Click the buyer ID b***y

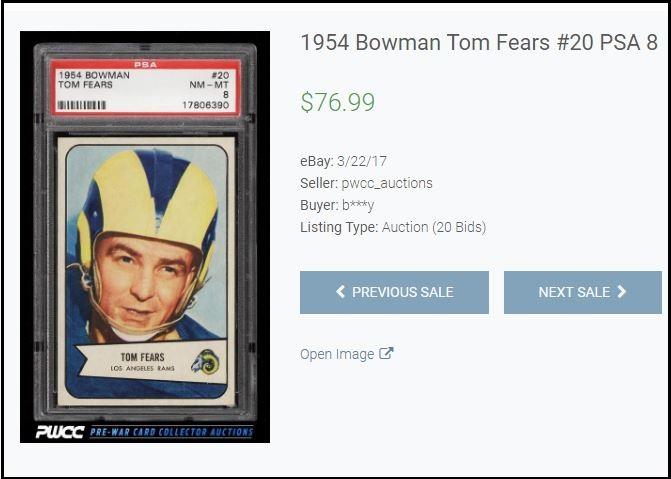358,205
